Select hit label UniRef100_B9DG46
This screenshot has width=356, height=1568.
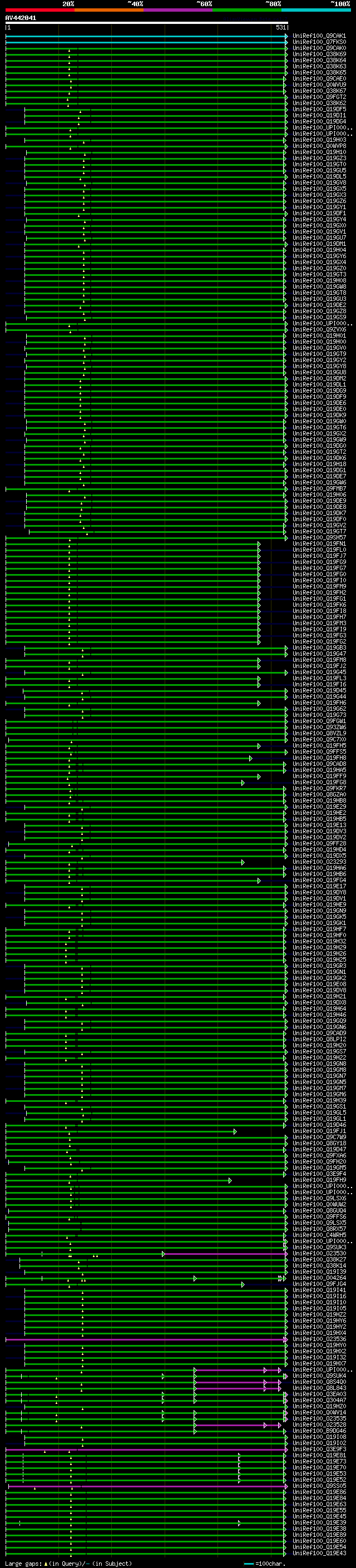(319, 1432)
